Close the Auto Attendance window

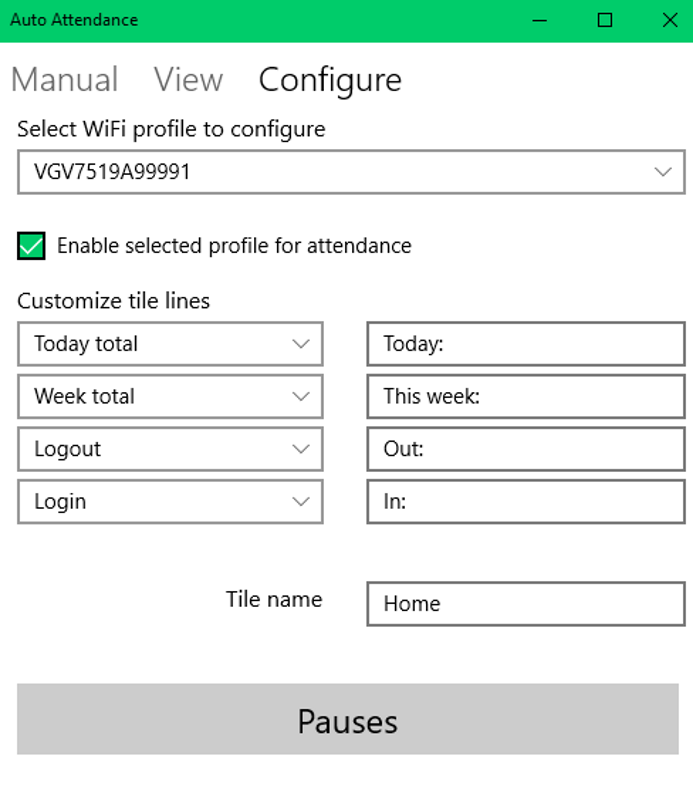click(x=669, y=20)
